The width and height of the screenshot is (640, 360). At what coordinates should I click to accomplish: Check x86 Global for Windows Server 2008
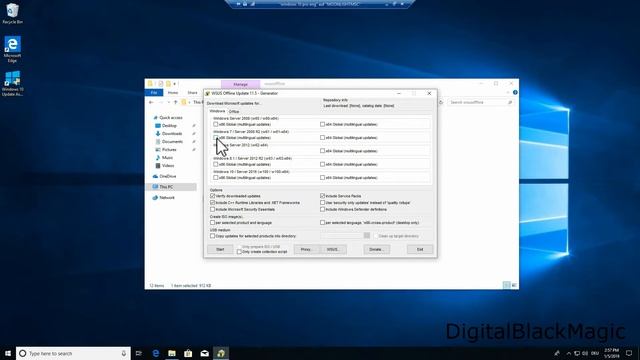(216, 124)
